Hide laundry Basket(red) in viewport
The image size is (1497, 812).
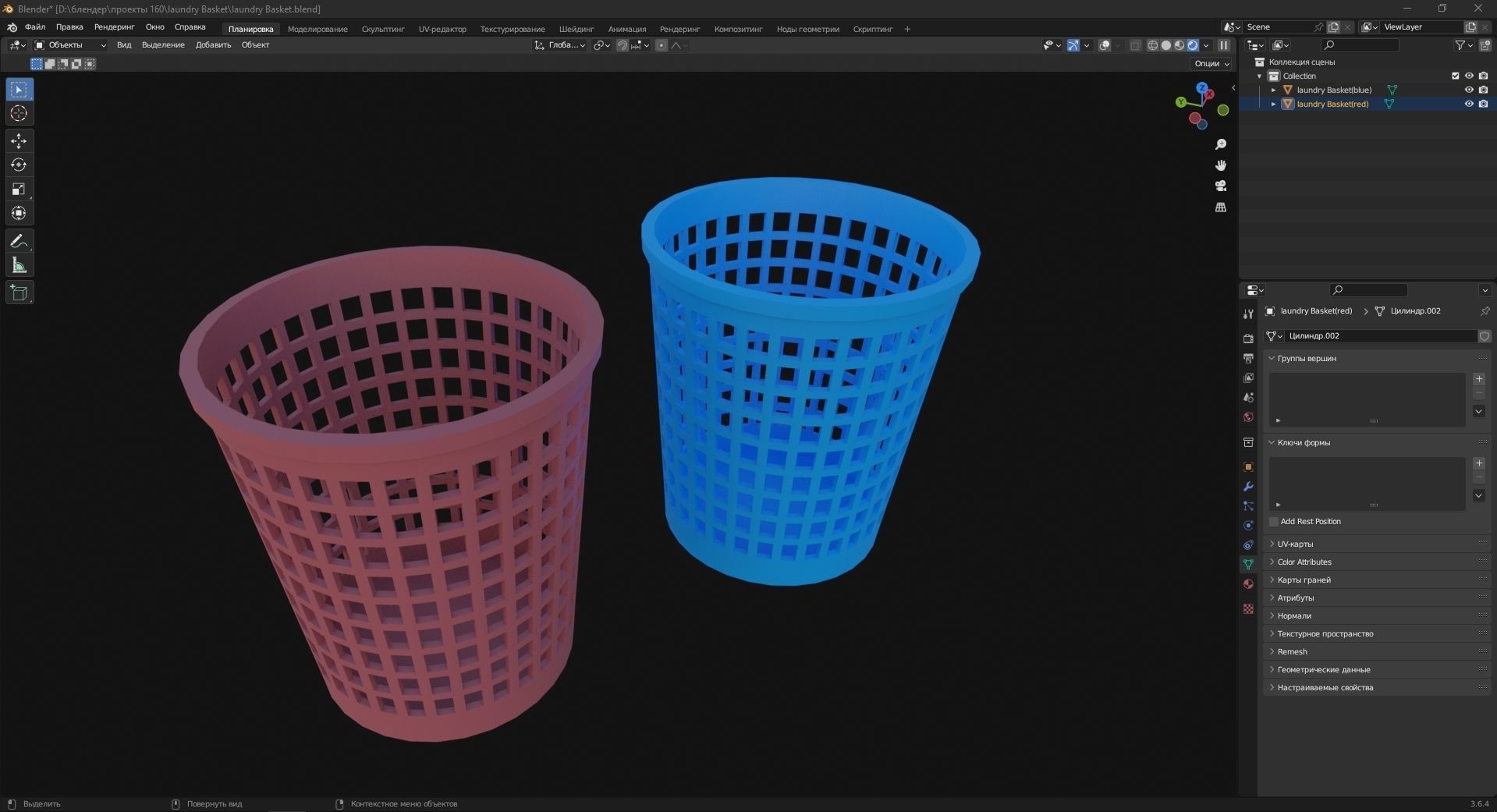tap(1469, 104)
